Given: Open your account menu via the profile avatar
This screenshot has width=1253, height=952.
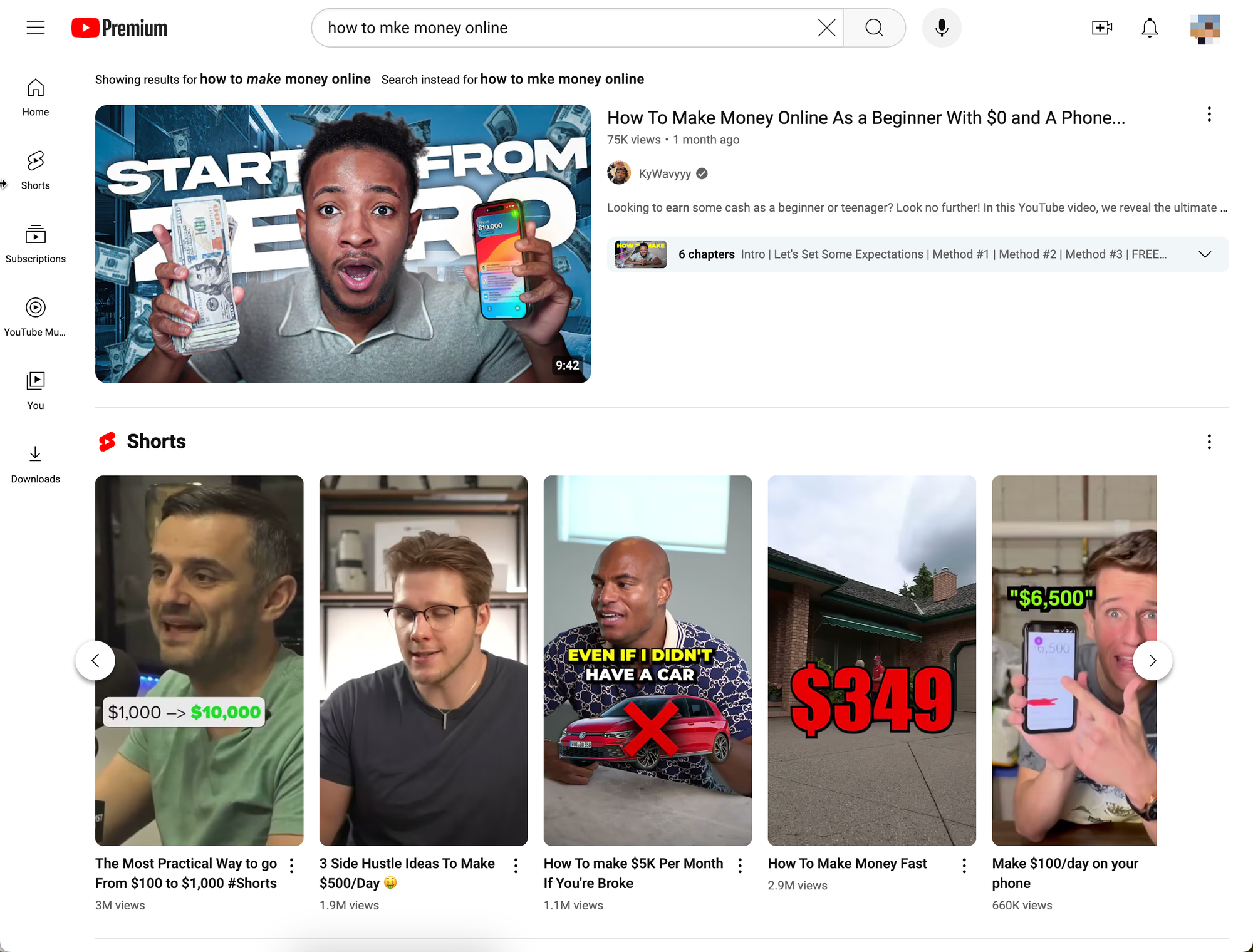Looking at the screenshot, I should point(1205,28).
